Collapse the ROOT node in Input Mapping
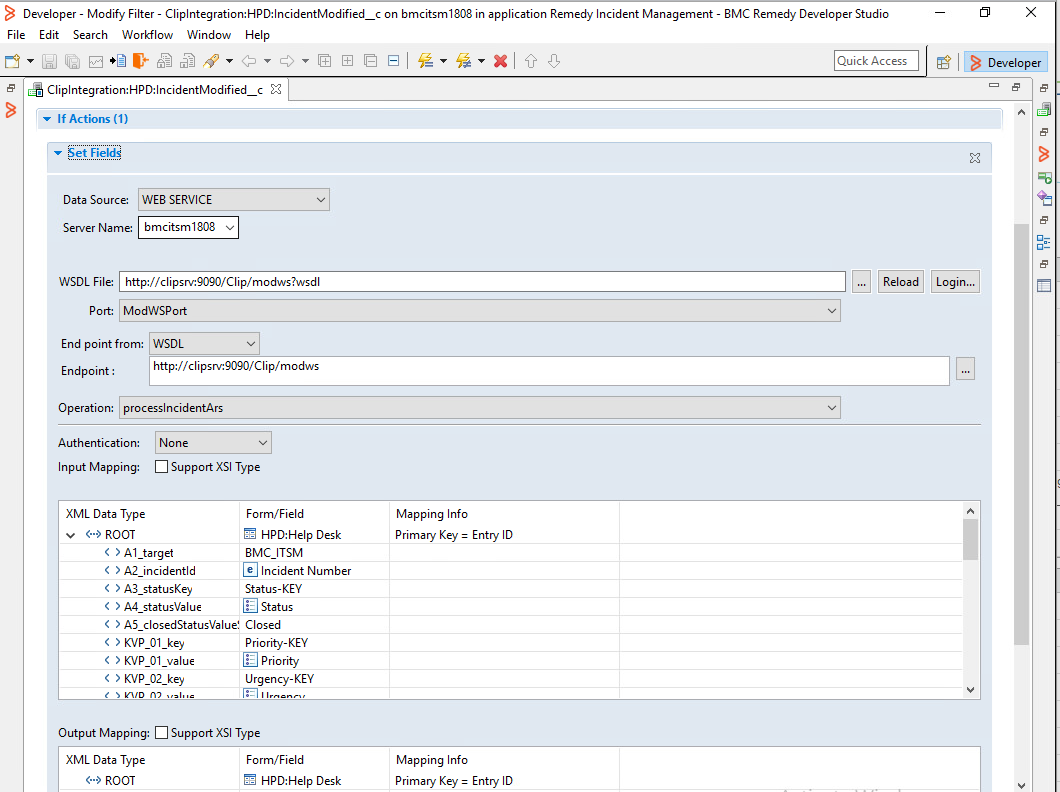 (70, 535)
